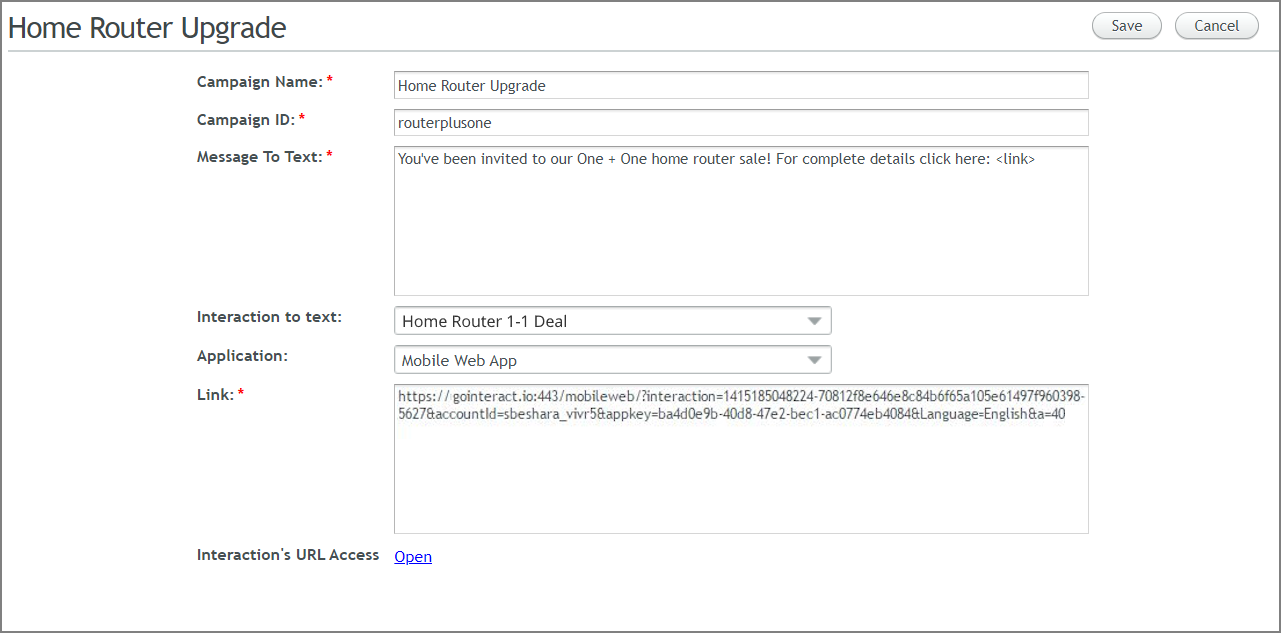1281x633 pixels.
Task: Click the <link> placeholder in message text
Action: pyautogui.click(x=1015, y=158)
